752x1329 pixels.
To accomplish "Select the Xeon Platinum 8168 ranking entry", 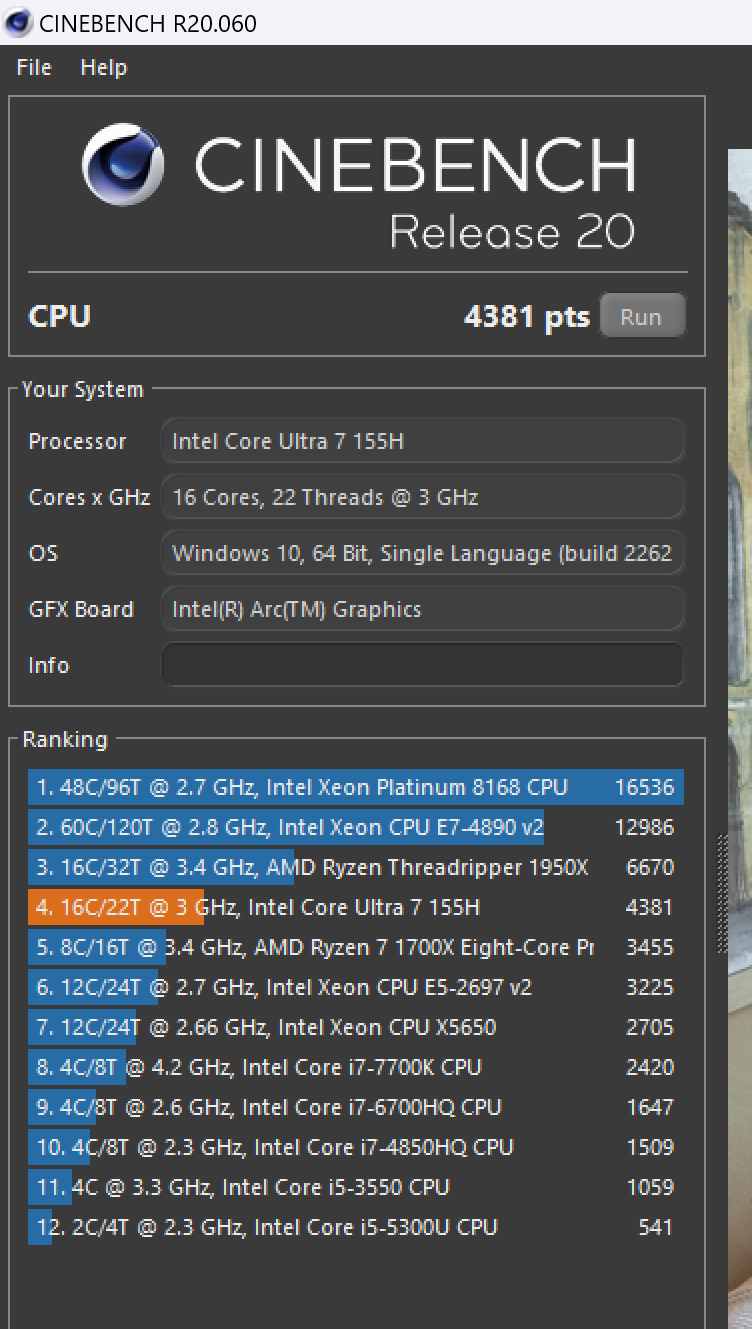I will click(x=356, y=787).
